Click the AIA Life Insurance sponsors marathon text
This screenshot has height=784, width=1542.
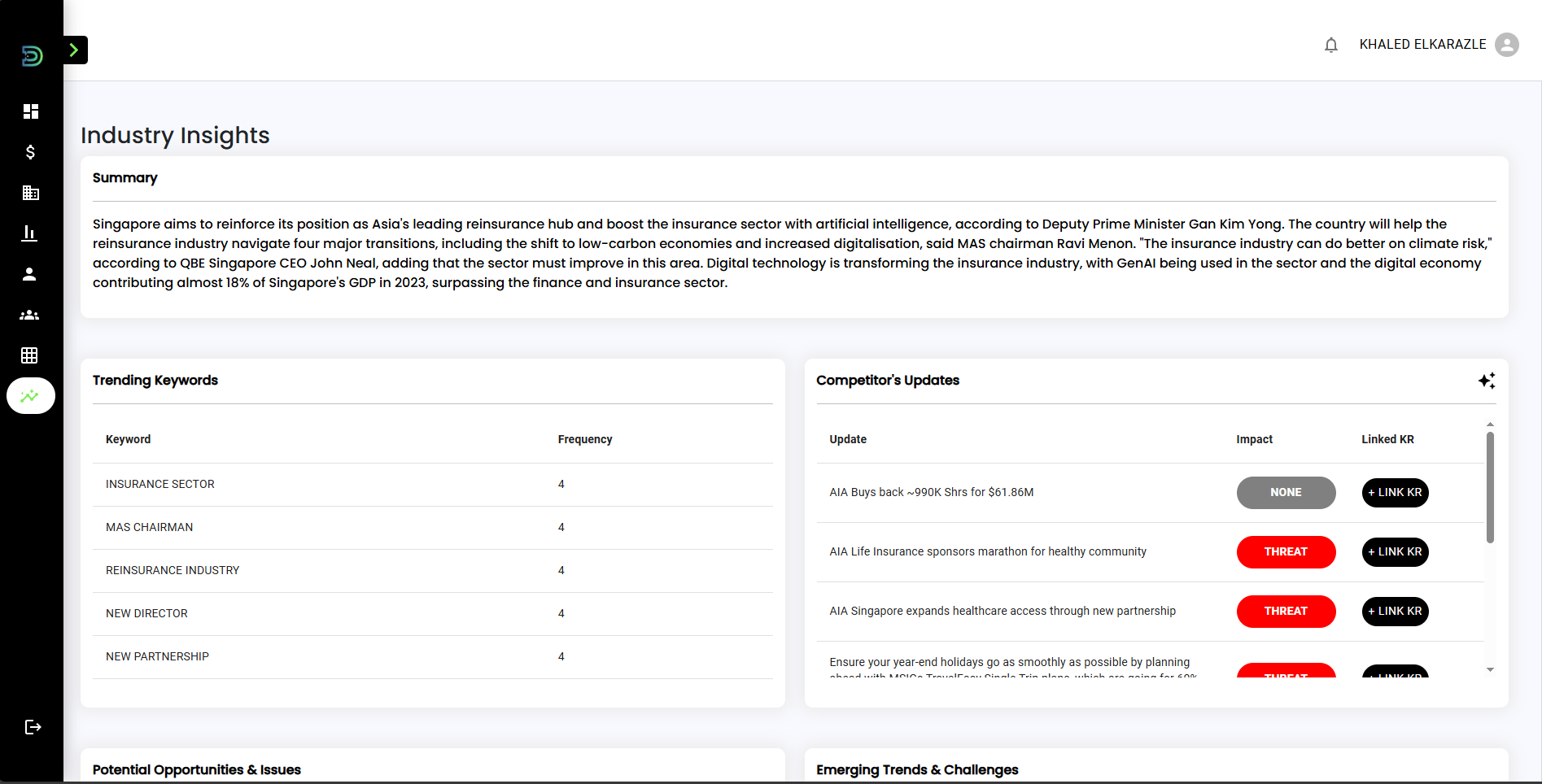pos(988,552)
